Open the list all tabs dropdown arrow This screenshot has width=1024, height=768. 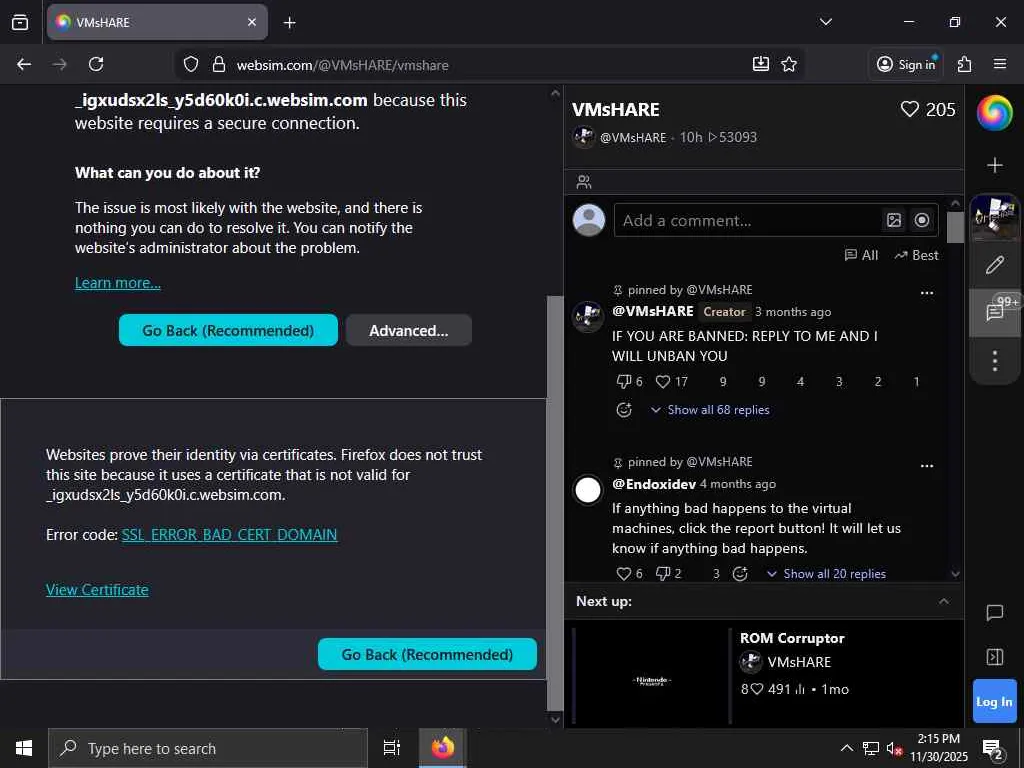[x=825, y=22]
